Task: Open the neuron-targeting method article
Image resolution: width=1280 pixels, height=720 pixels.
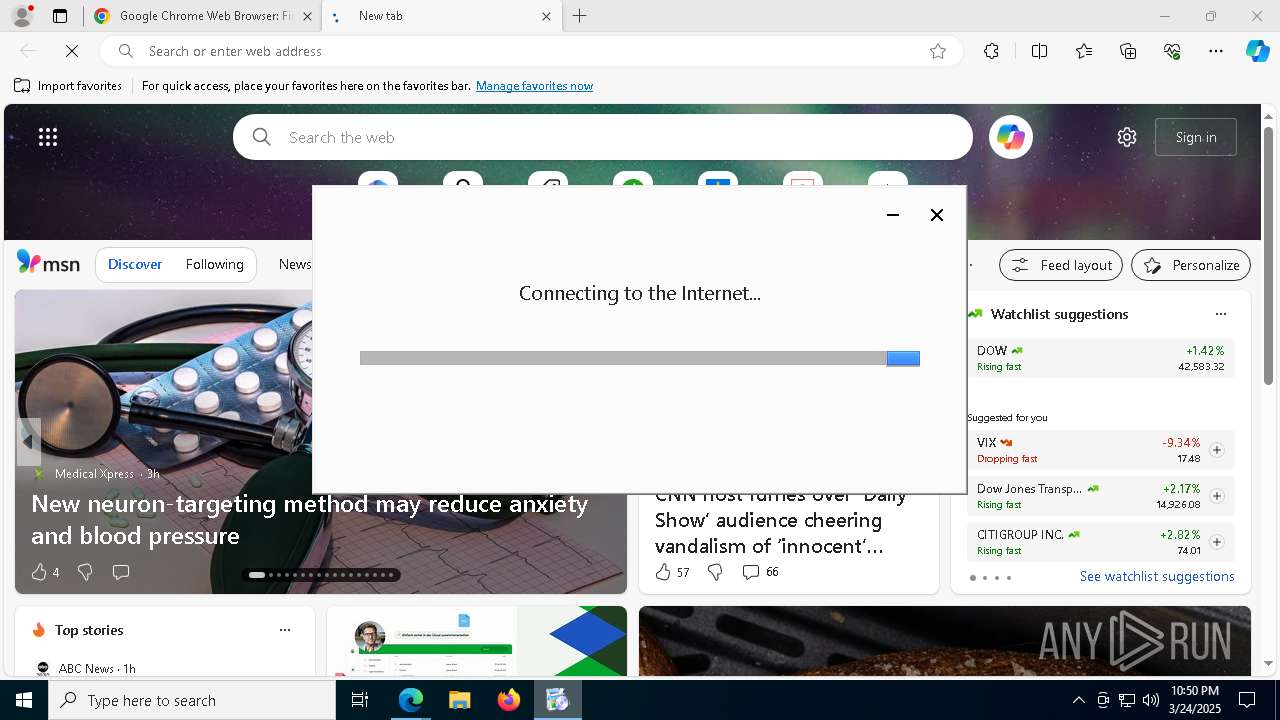Action: [309, 519]
